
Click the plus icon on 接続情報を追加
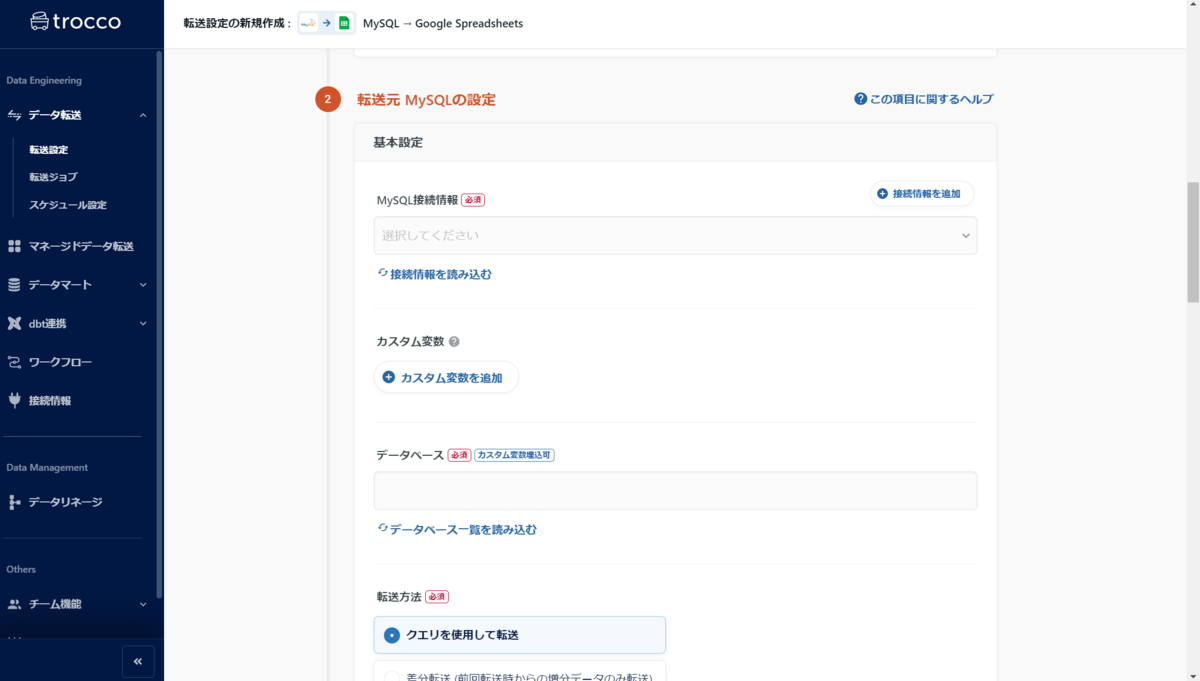click(882, 194)
